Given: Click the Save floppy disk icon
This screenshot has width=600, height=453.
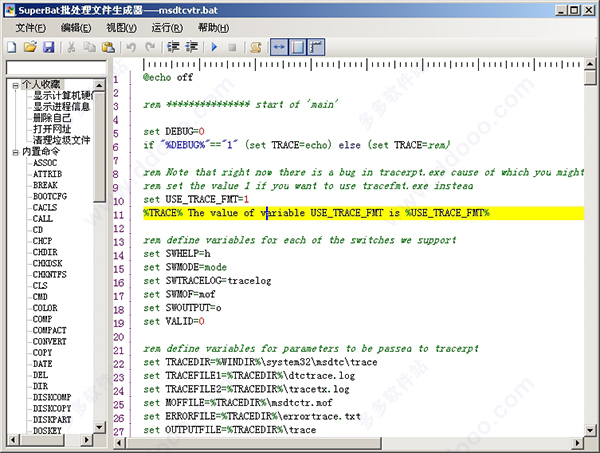Looking at the screenshot, I should (x=49, y=47).
